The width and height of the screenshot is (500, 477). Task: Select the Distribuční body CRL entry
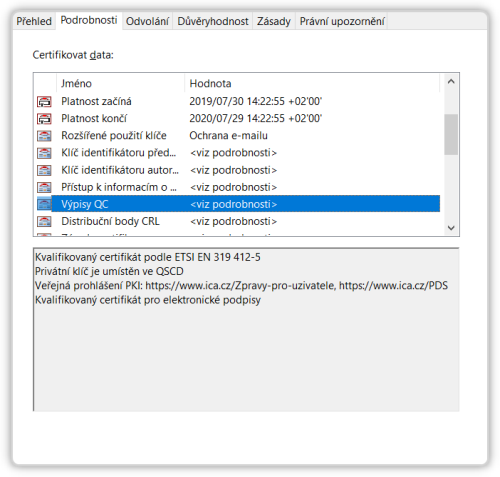pos(110,222)
